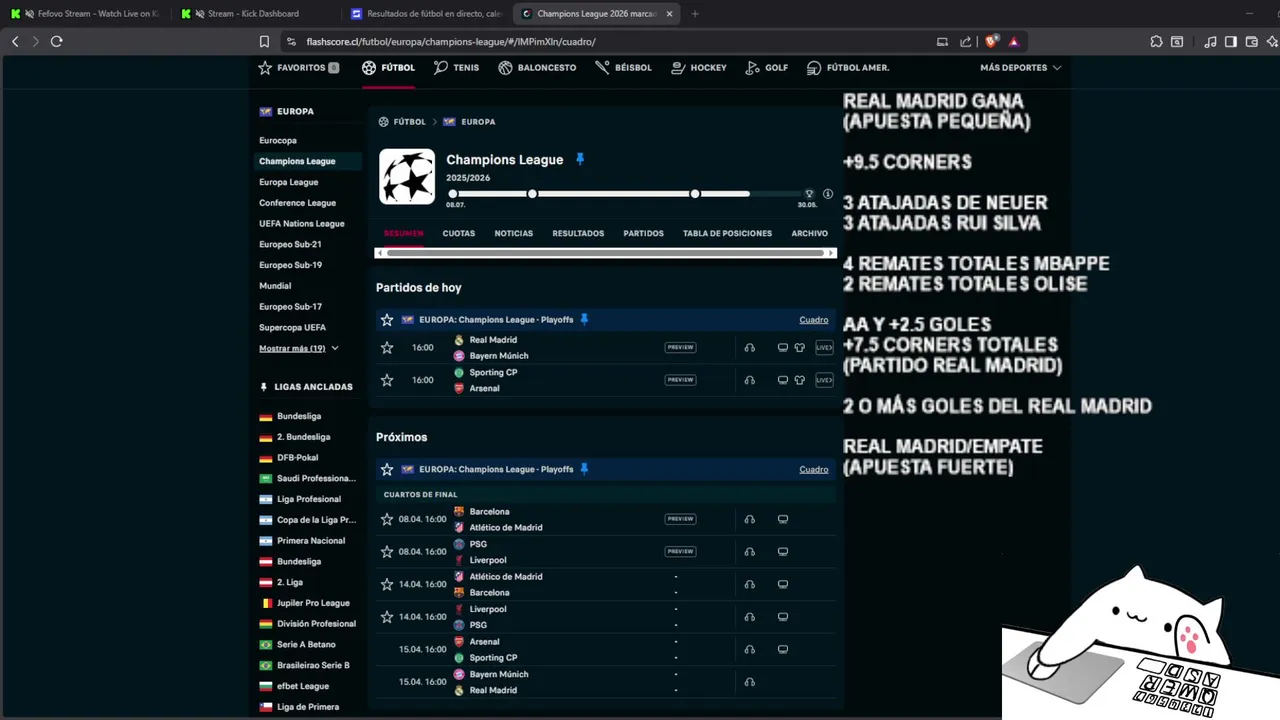The height and width of the screenshot is (720, 1280).
Task: Go back in browser history
Action: (15, 41)
